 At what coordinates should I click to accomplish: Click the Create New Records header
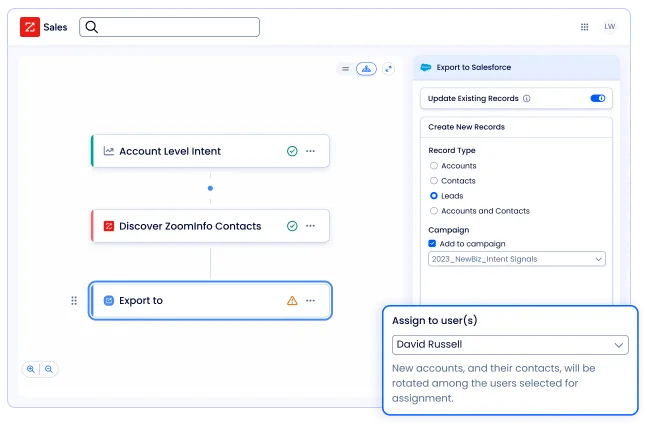[466, 127]
